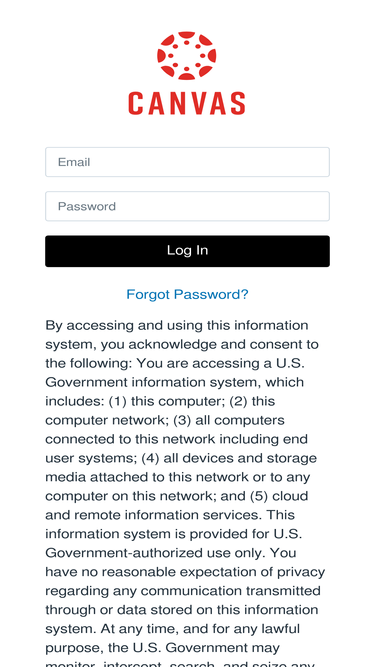Click the line starting 'By accessing and using'

pyautogui.click(x=177, y=326)
